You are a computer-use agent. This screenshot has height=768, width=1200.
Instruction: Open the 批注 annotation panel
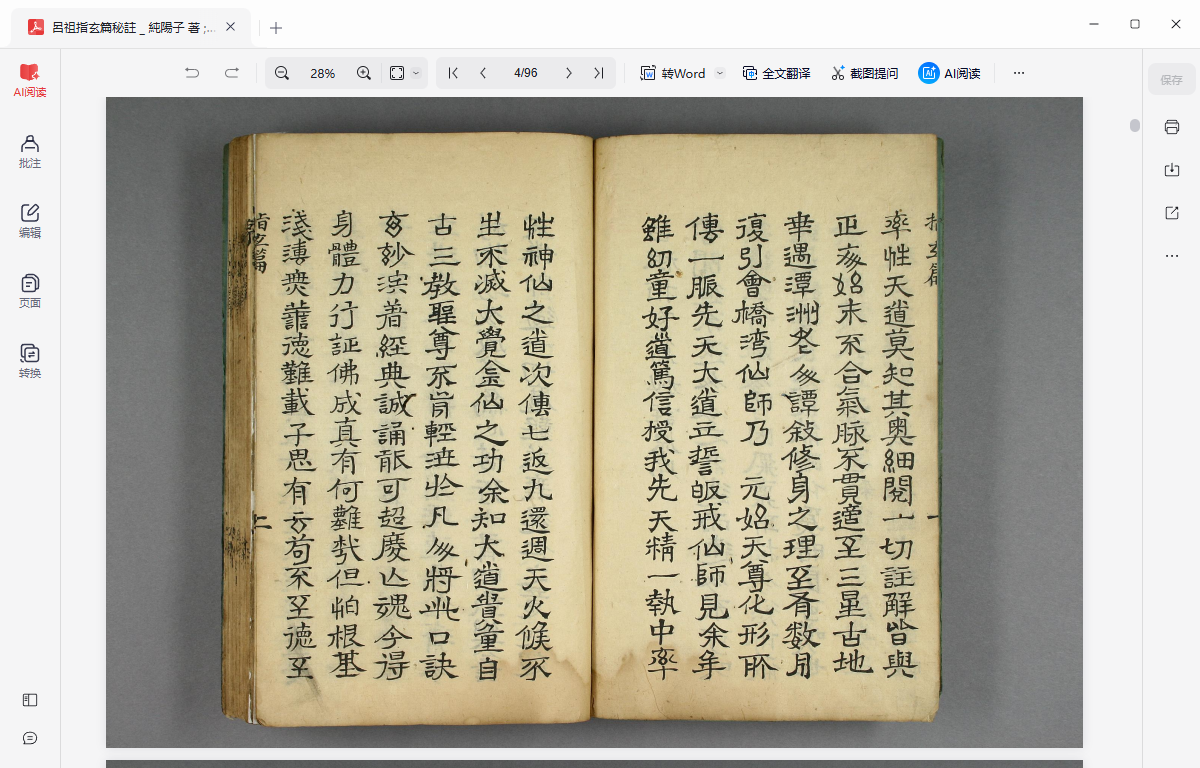30,151
